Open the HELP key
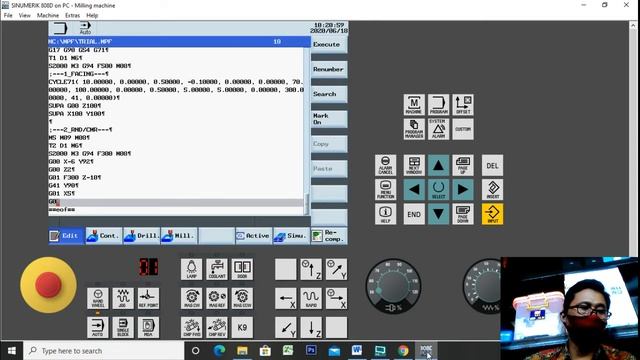 pos(385,214)
